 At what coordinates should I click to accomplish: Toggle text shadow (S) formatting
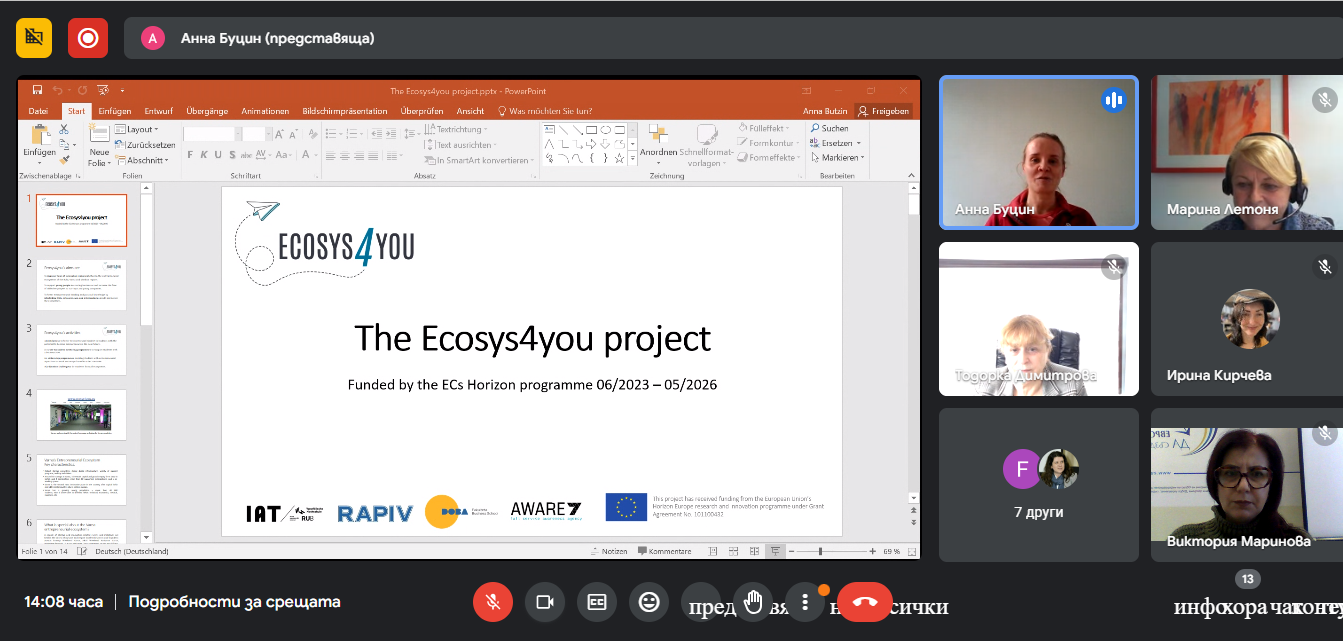pos(232,155)
